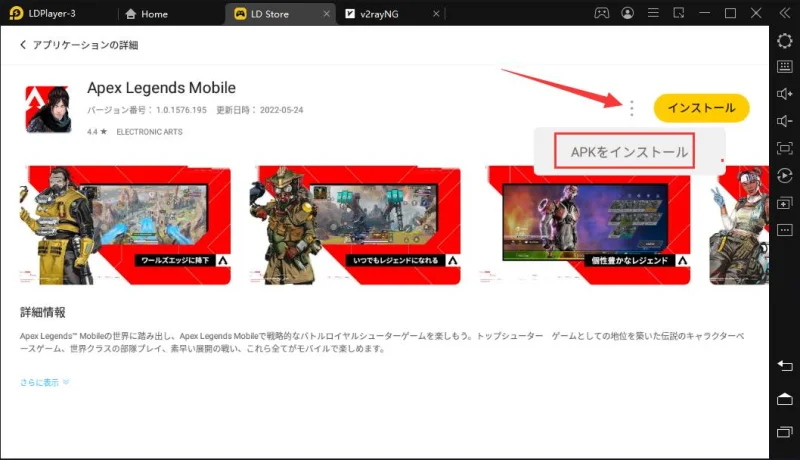Open multi-instance manager sidebar icon
800x460 pixels.
(785, 203)
